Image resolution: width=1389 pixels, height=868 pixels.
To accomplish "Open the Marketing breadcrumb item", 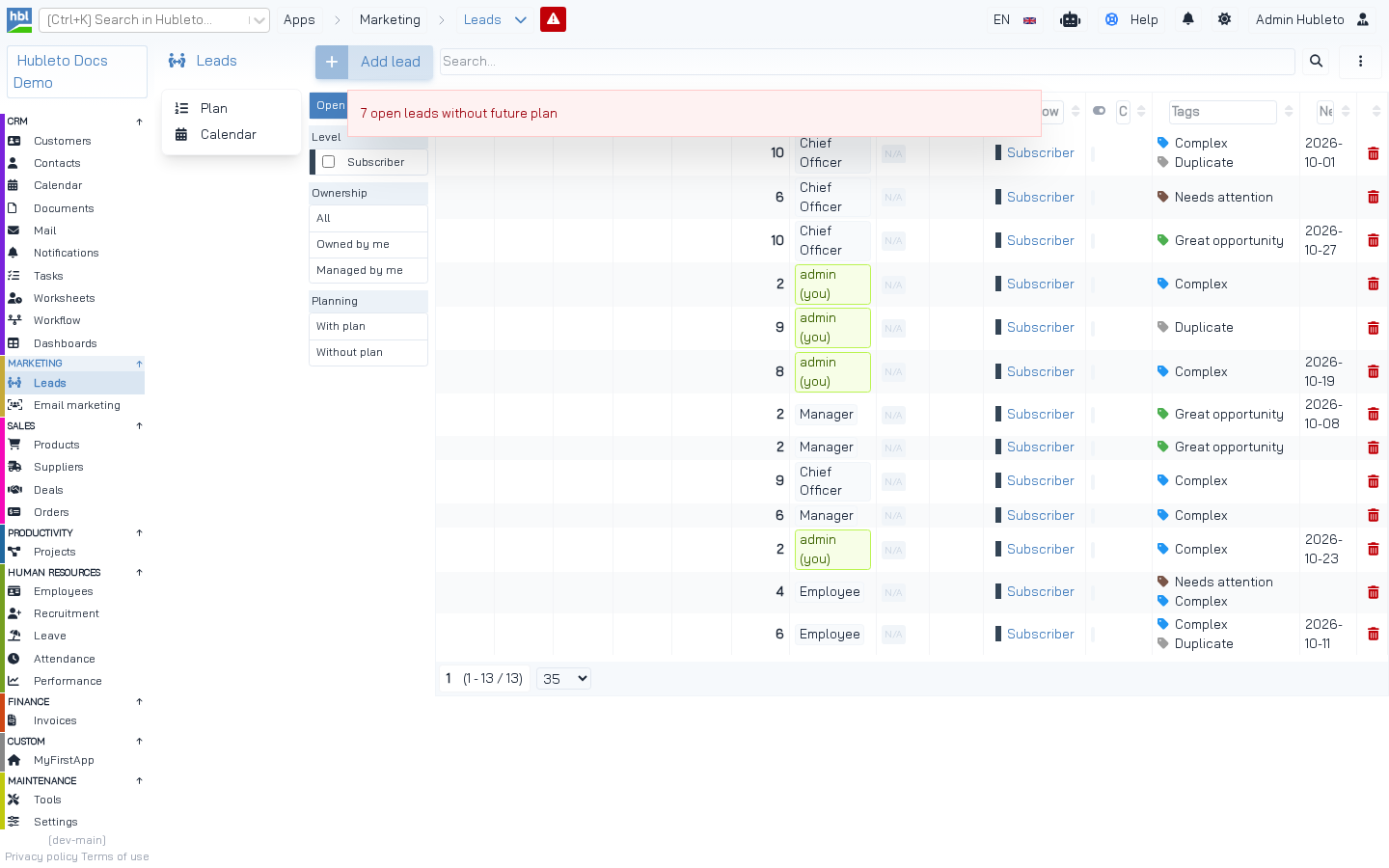I will coord(390,19).
